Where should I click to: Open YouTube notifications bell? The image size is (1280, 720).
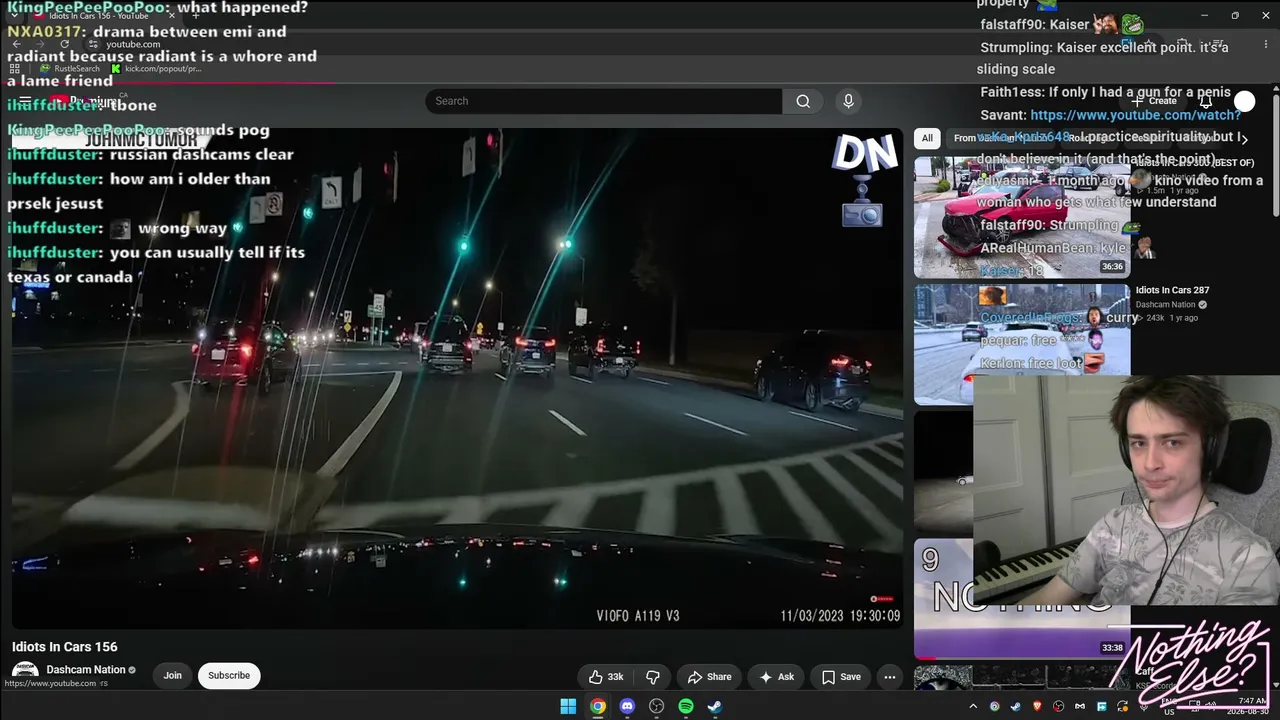(x=1206, y=101)
